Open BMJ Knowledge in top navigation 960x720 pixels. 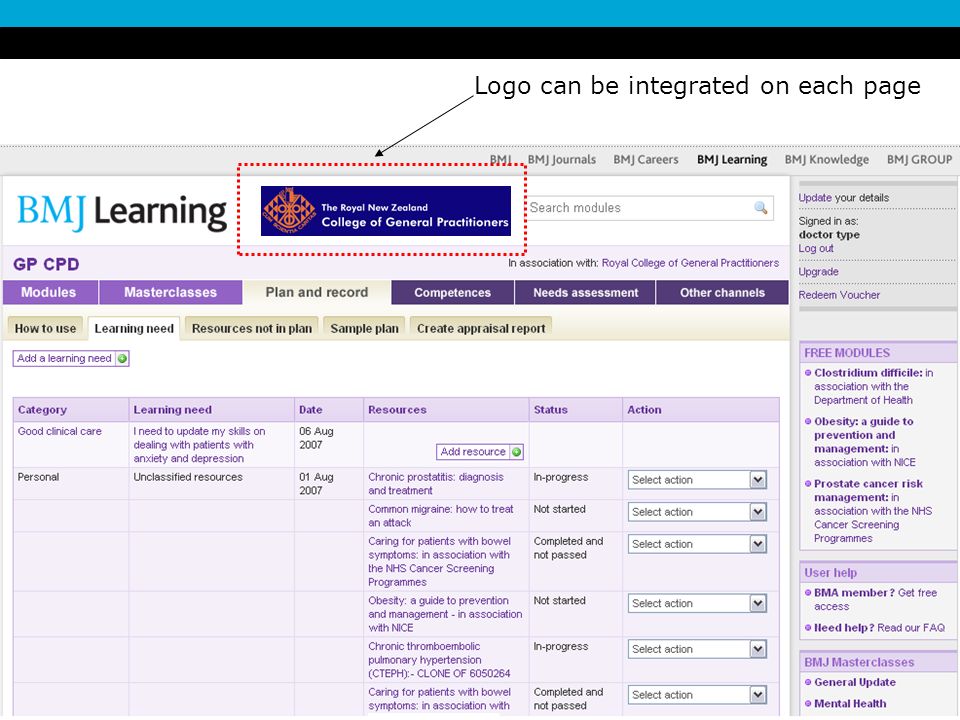827,159
